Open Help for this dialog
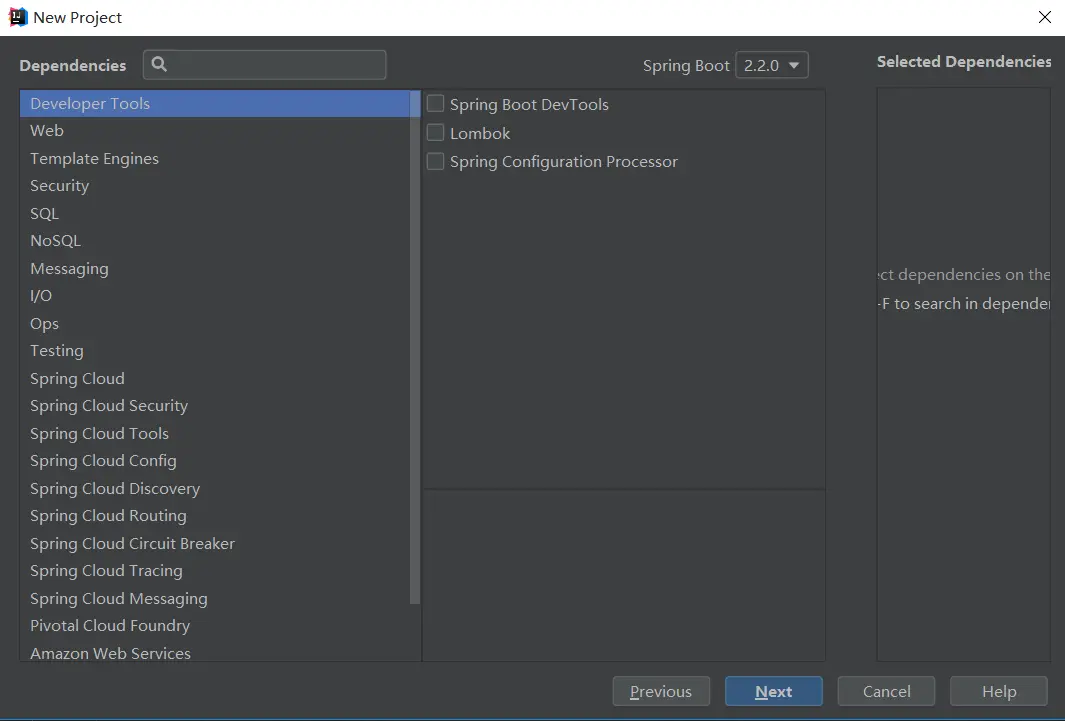The height and width of the screenshot is (721, 1065). pyautogui.click(x=998, y=691)
